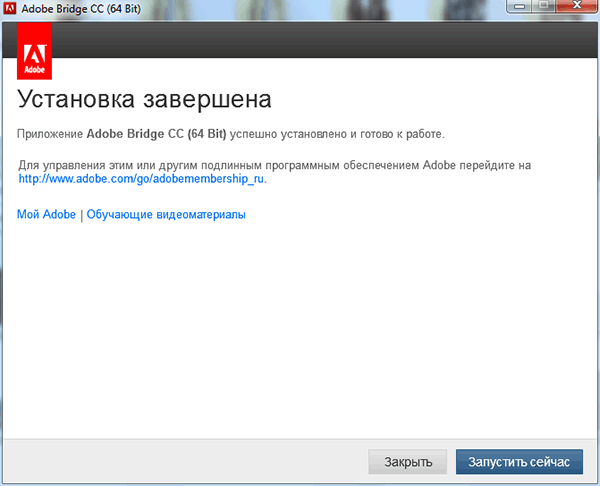600x486 pixels.
Task: Click the Закрыть button
Action: (x=408, y=462)
